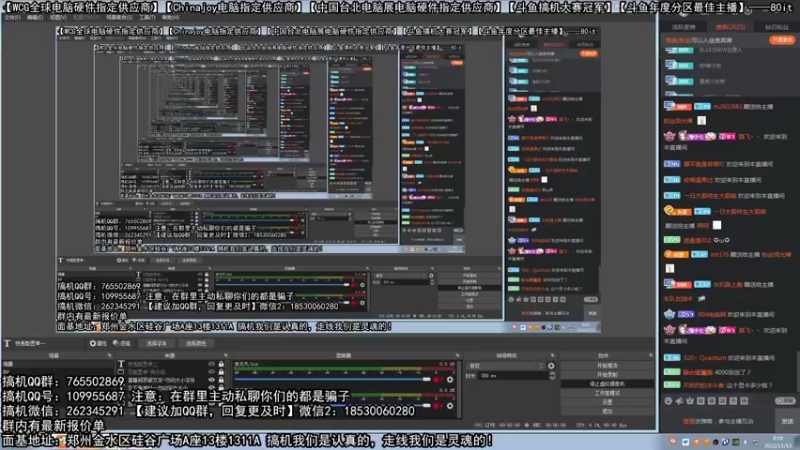
Task: Click 退出 exit button in controls
Action: pos(607,411)
